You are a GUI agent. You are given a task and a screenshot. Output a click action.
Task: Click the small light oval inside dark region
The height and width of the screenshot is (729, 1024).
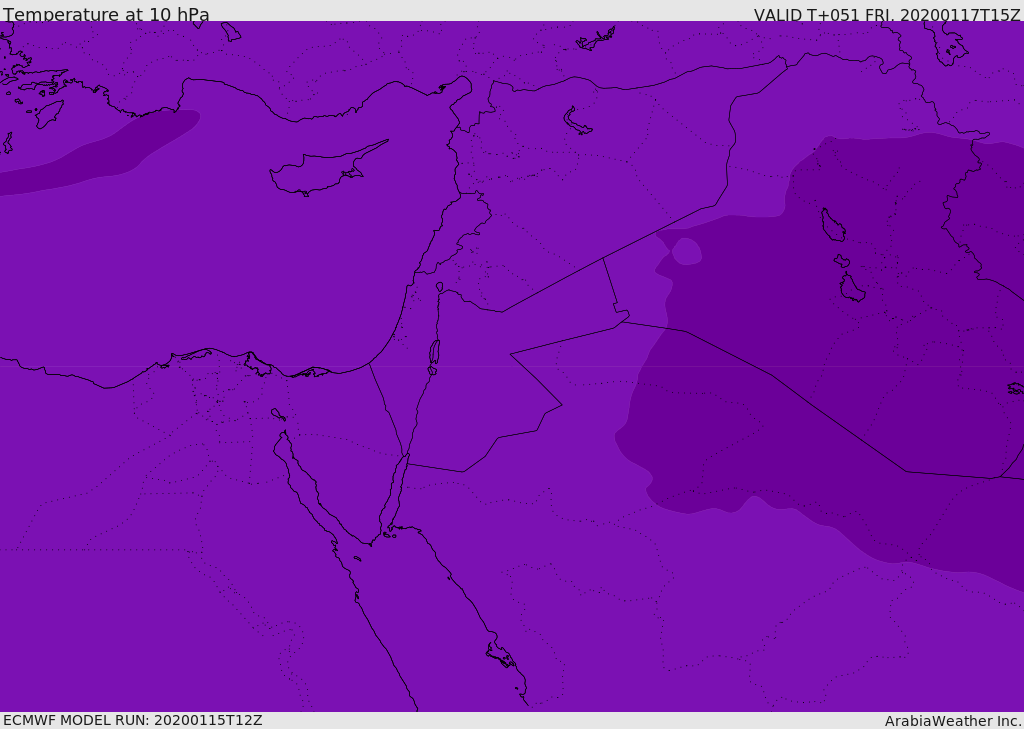(686, 251)
